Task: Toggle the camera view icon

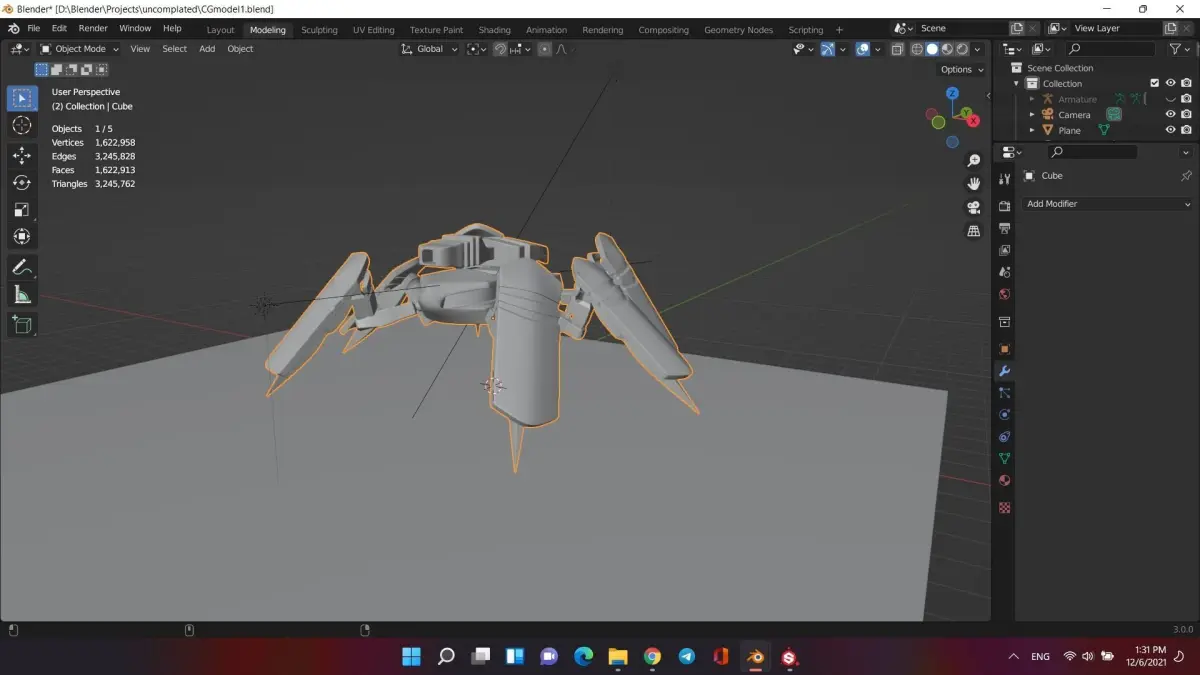Action: coord(973,207)
